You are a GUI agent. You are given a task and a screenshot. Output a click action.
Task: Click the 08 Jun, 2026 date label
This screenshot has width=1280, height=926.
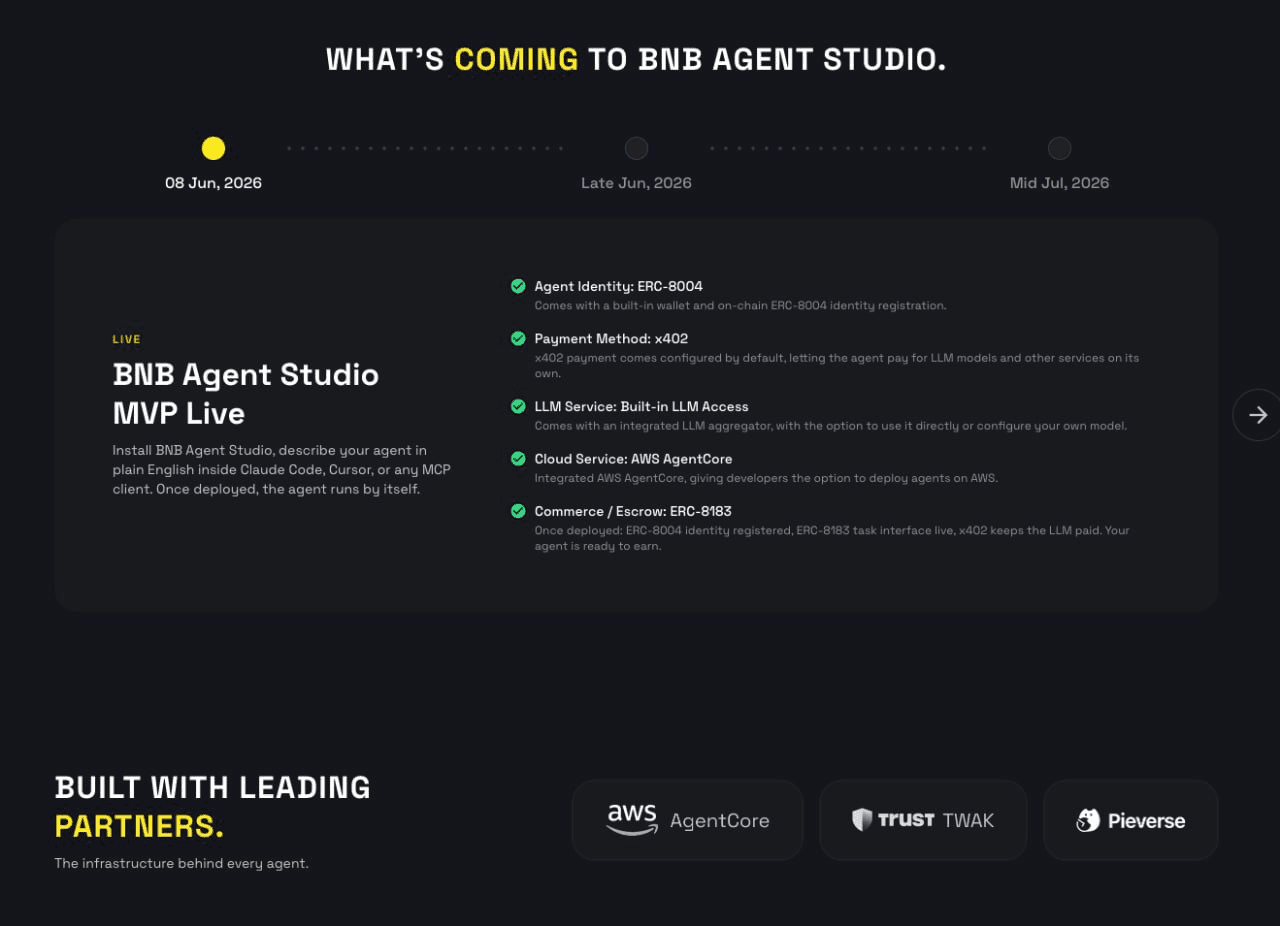click(213, 183)
